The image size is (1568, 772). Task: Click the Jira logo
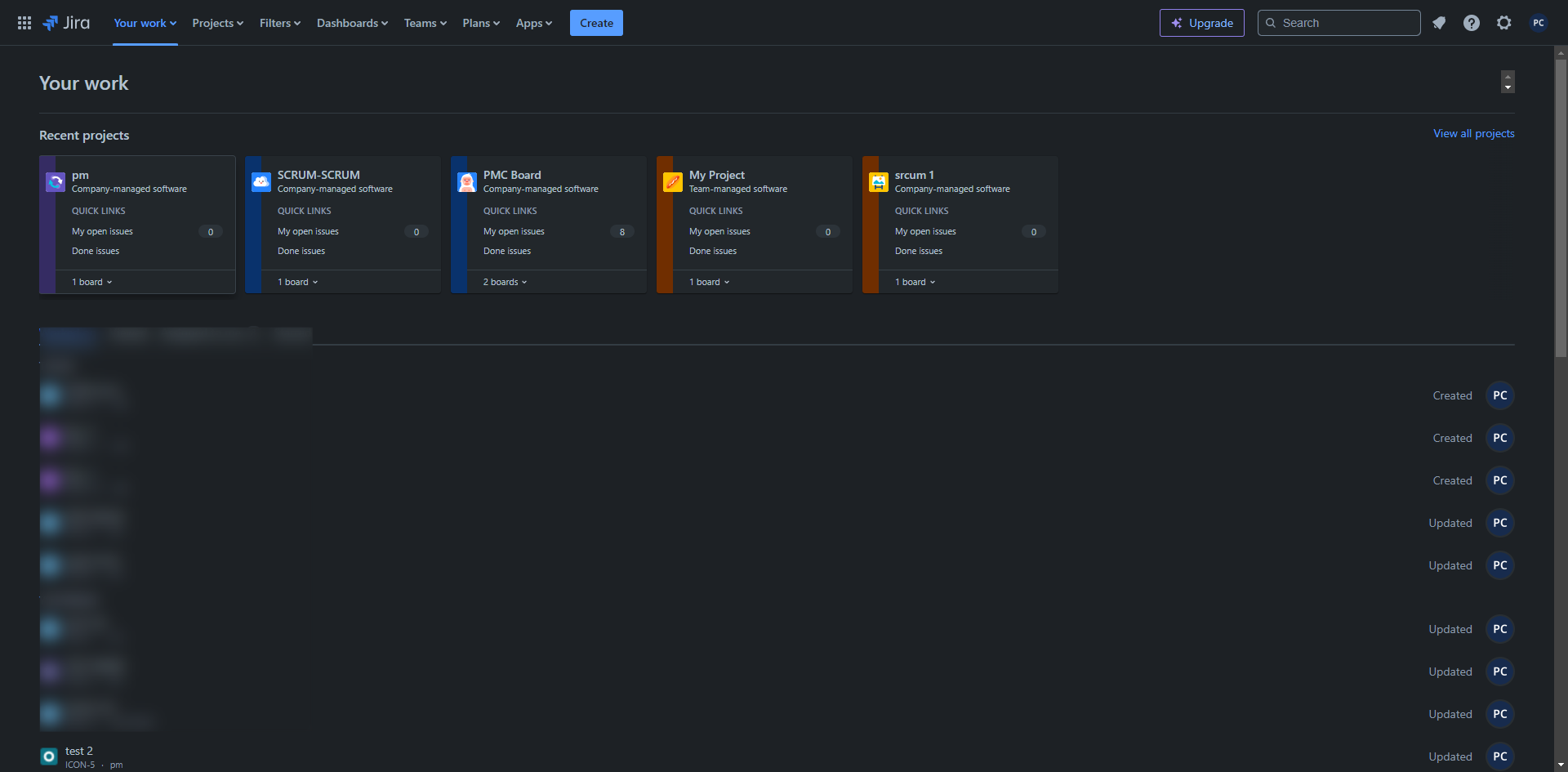tap(66, 23)
